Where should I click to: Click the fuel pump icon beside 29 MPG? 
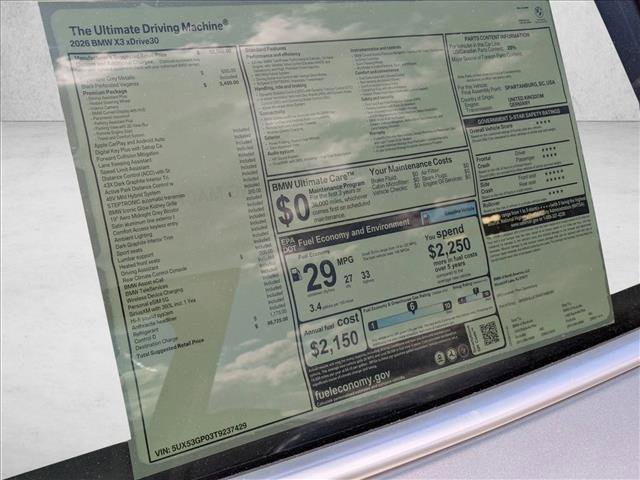click(x=296, y=274)
